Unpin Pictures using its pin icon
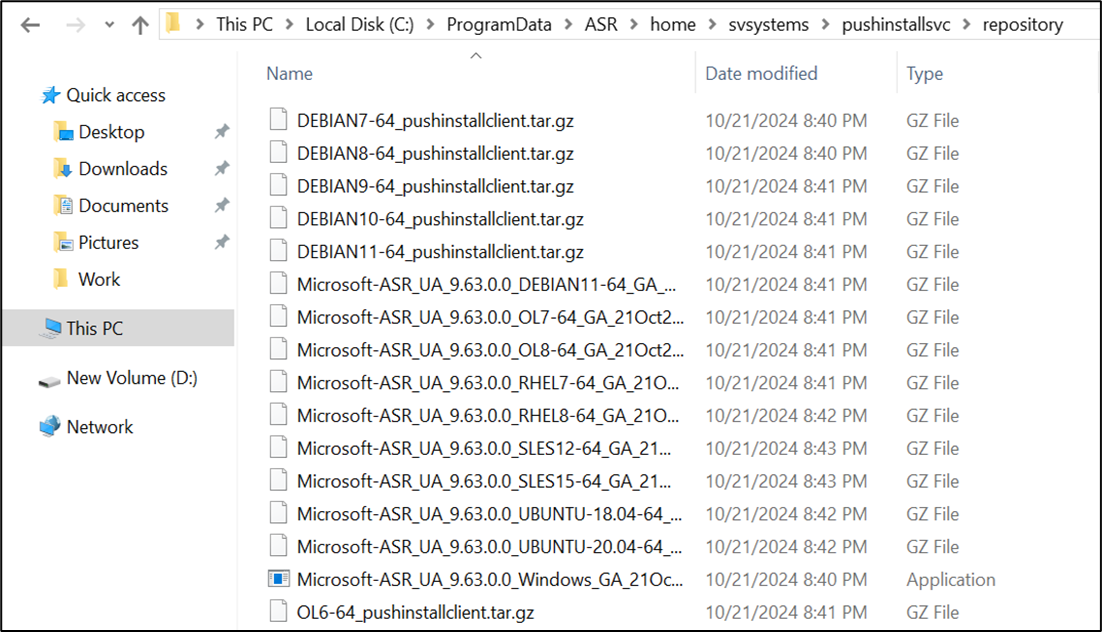 pyautogui.click(x=222, y=243)
